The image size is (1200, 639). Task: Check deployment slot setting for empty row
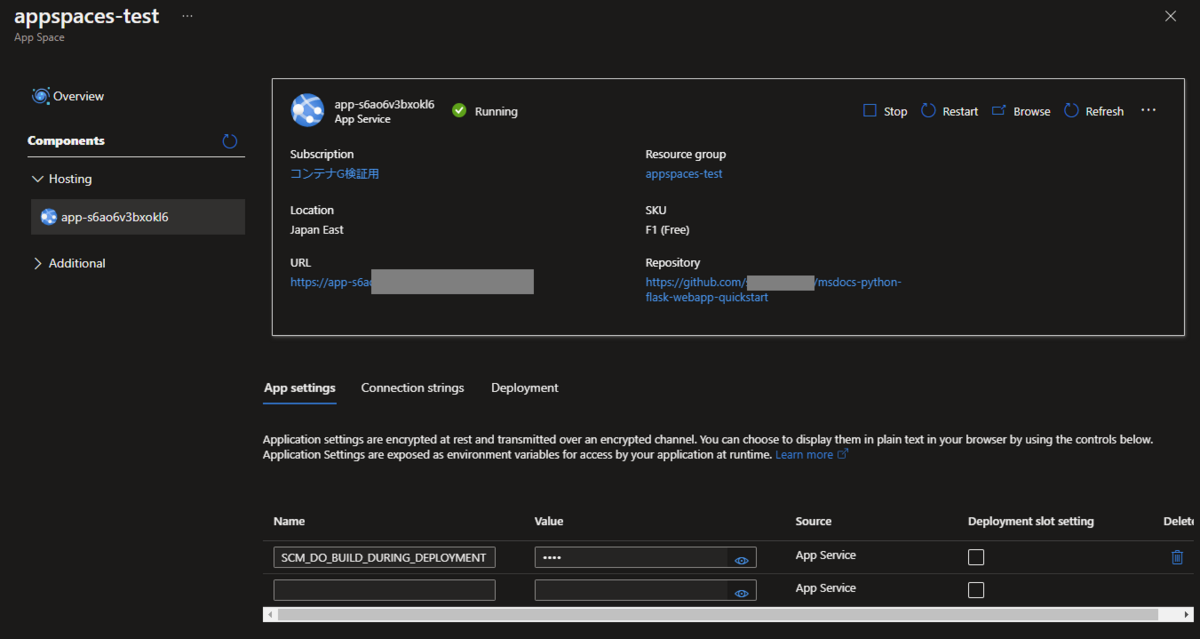[x=976, y=590]
